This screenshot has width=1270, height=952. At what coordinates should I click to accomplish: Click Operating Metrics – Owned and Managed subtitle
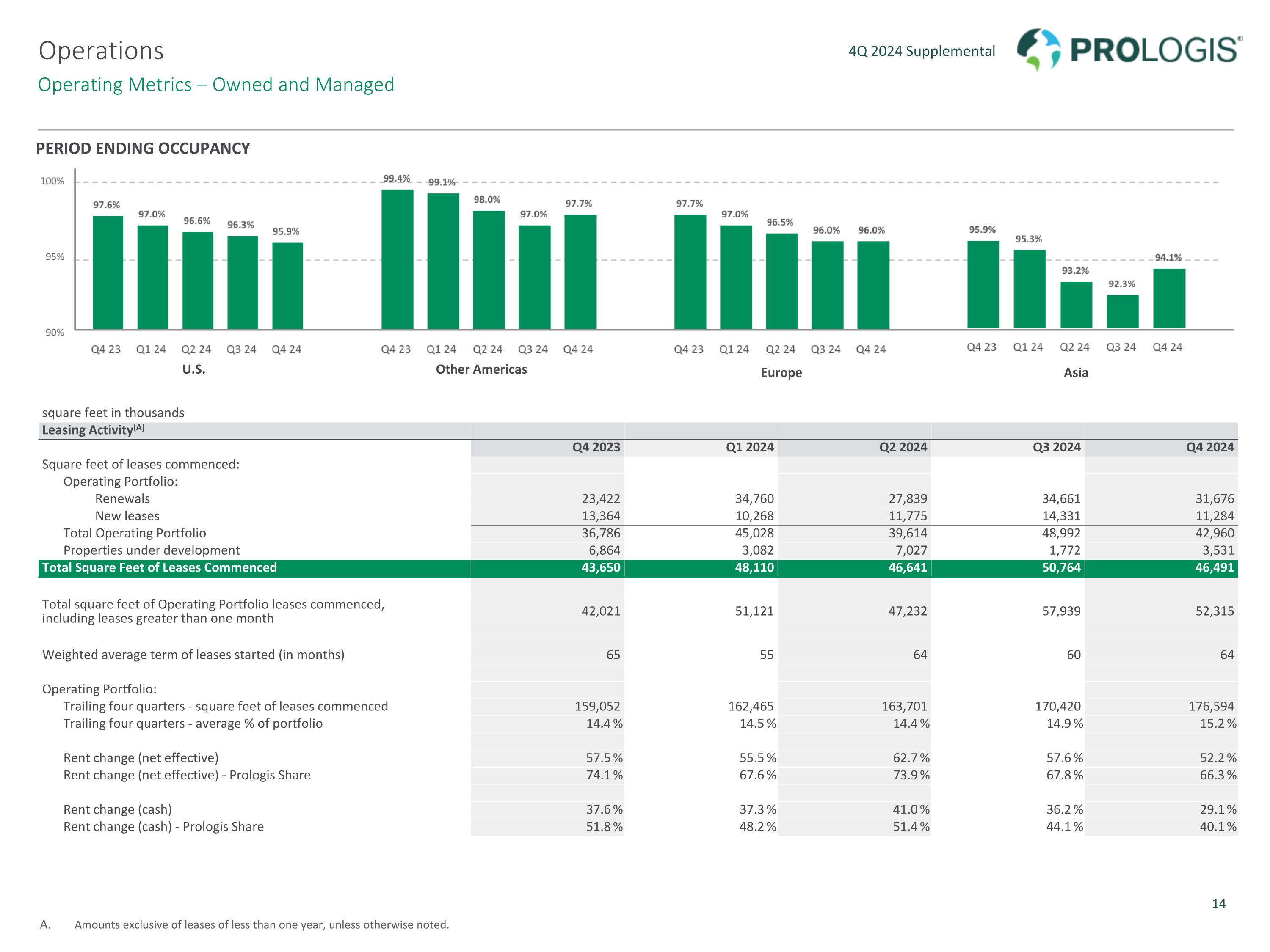click(x=216, y=84)
